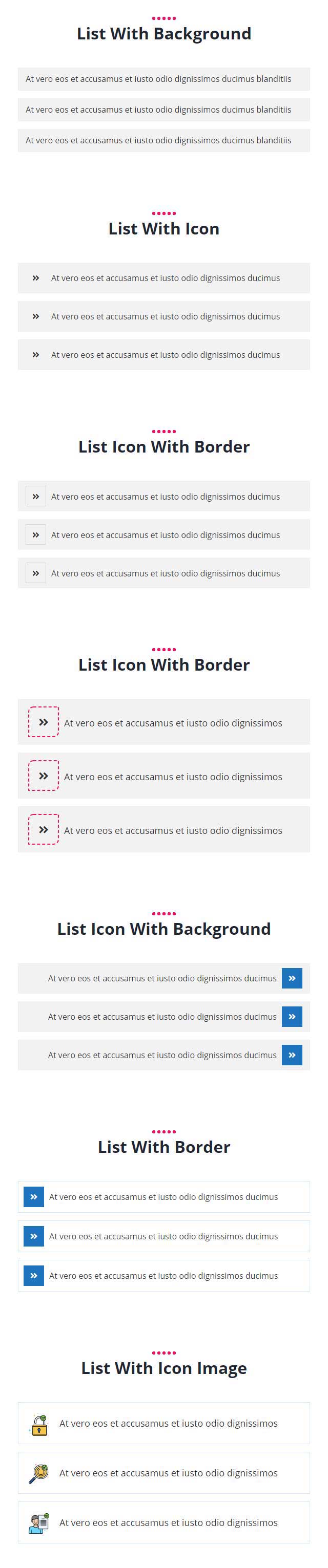Click the first item text in List With Background

pos(158,79)
